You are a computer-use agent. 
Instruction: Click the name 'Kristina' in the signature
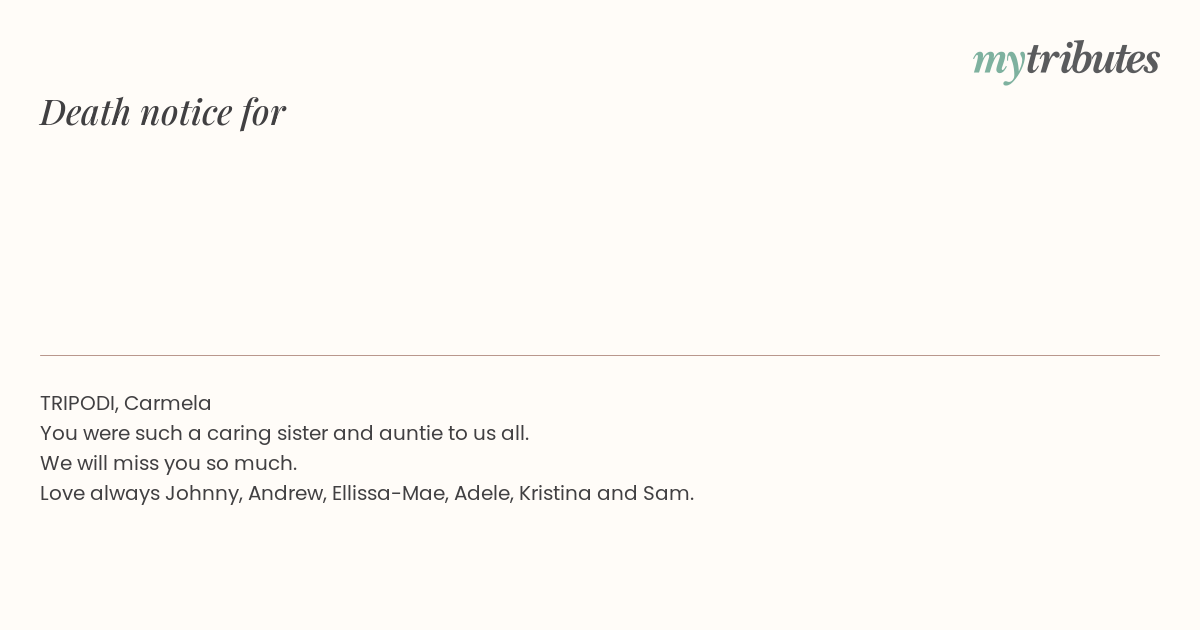[x=555, y=493]
